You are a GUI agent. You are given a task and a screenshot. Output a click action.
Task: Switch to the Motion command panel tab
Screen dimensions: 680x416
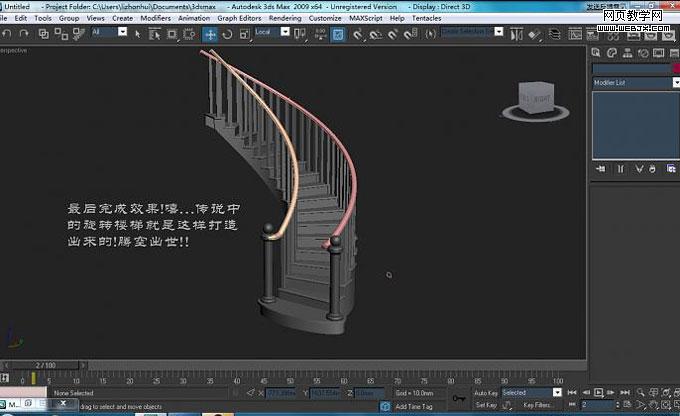pyautogui.click(x=643, y=53)
